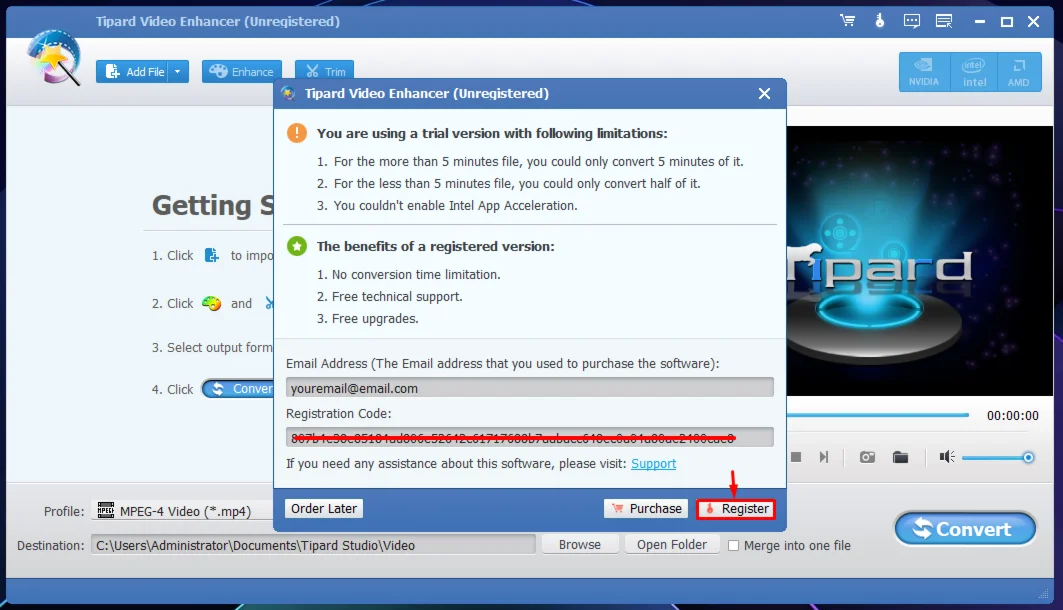
Task: Click the register key icon in title bar
Action: coord(880,20)
